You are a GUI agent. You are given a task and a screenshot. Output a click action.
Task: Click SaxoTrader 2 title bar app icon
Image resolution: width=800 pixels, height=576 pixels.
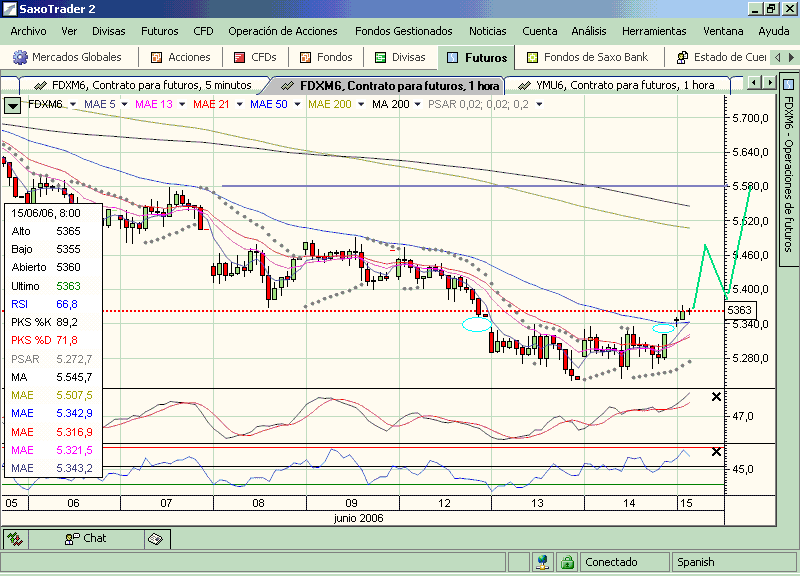[x=9, y=9]
